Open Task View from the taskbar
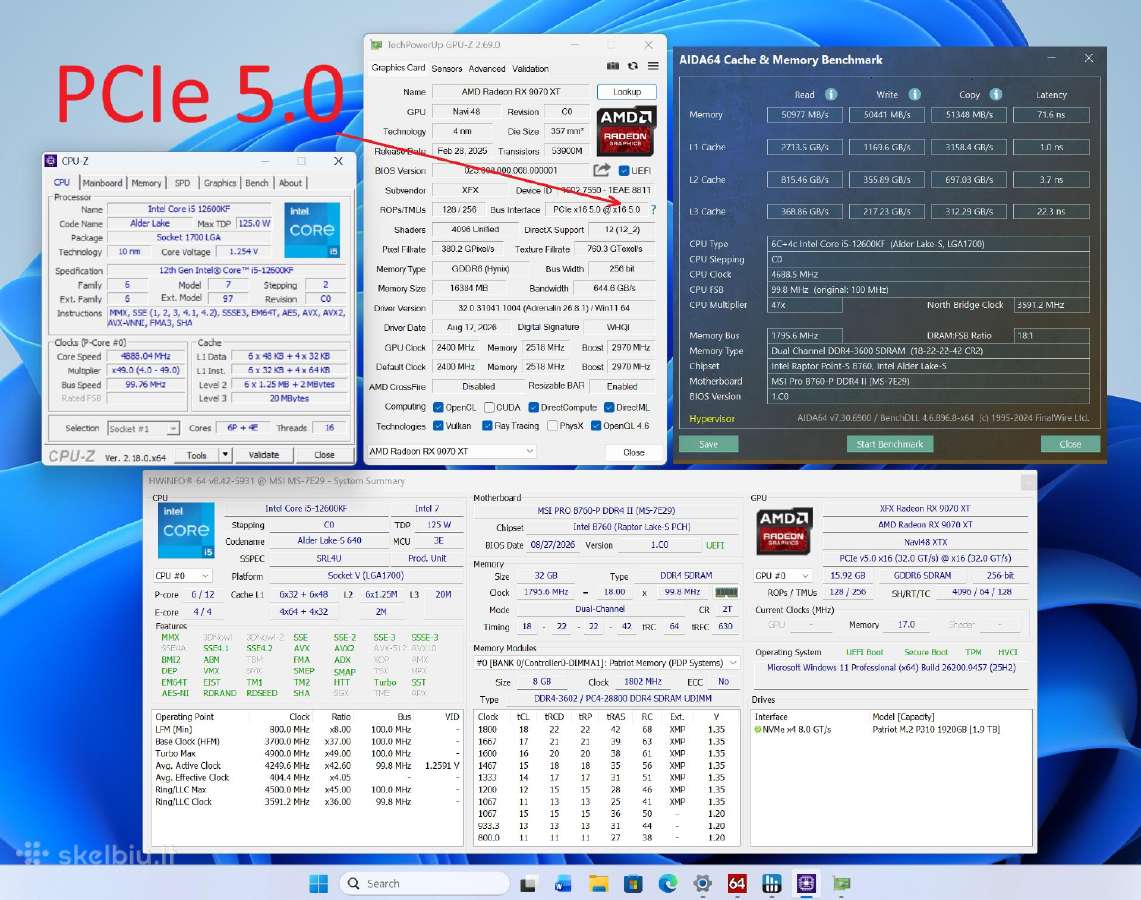Viewport: 1141px width, 900px height. tap(528, 883)
